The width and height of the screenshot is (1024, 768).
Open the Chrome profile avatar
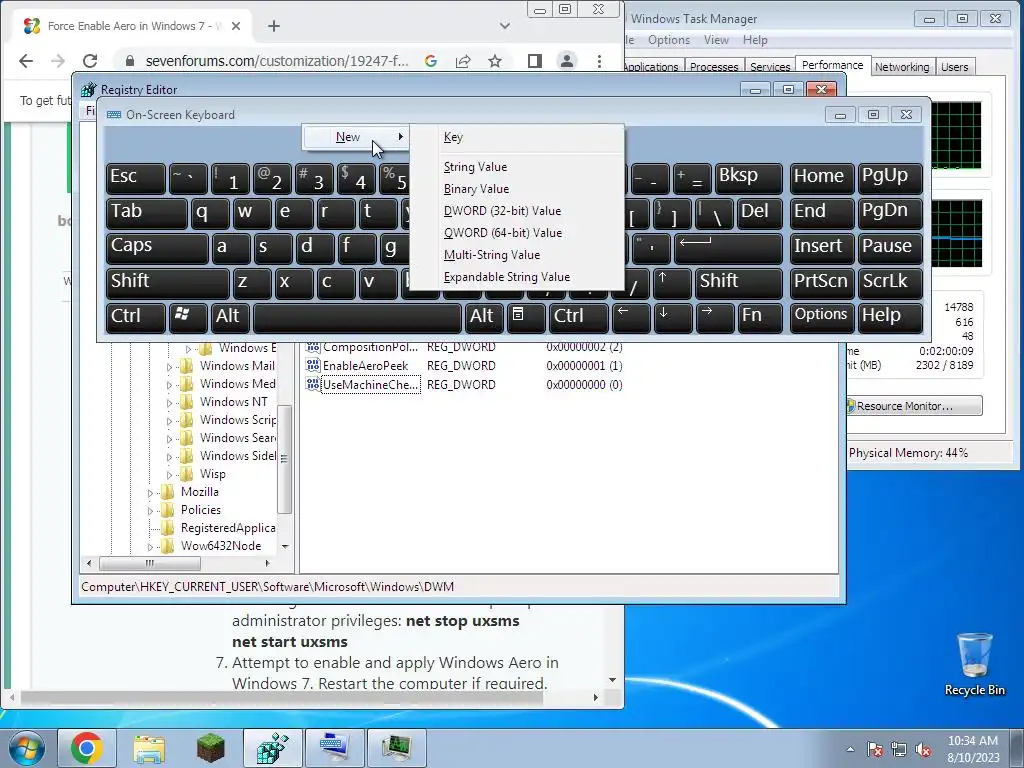point(567,61)
